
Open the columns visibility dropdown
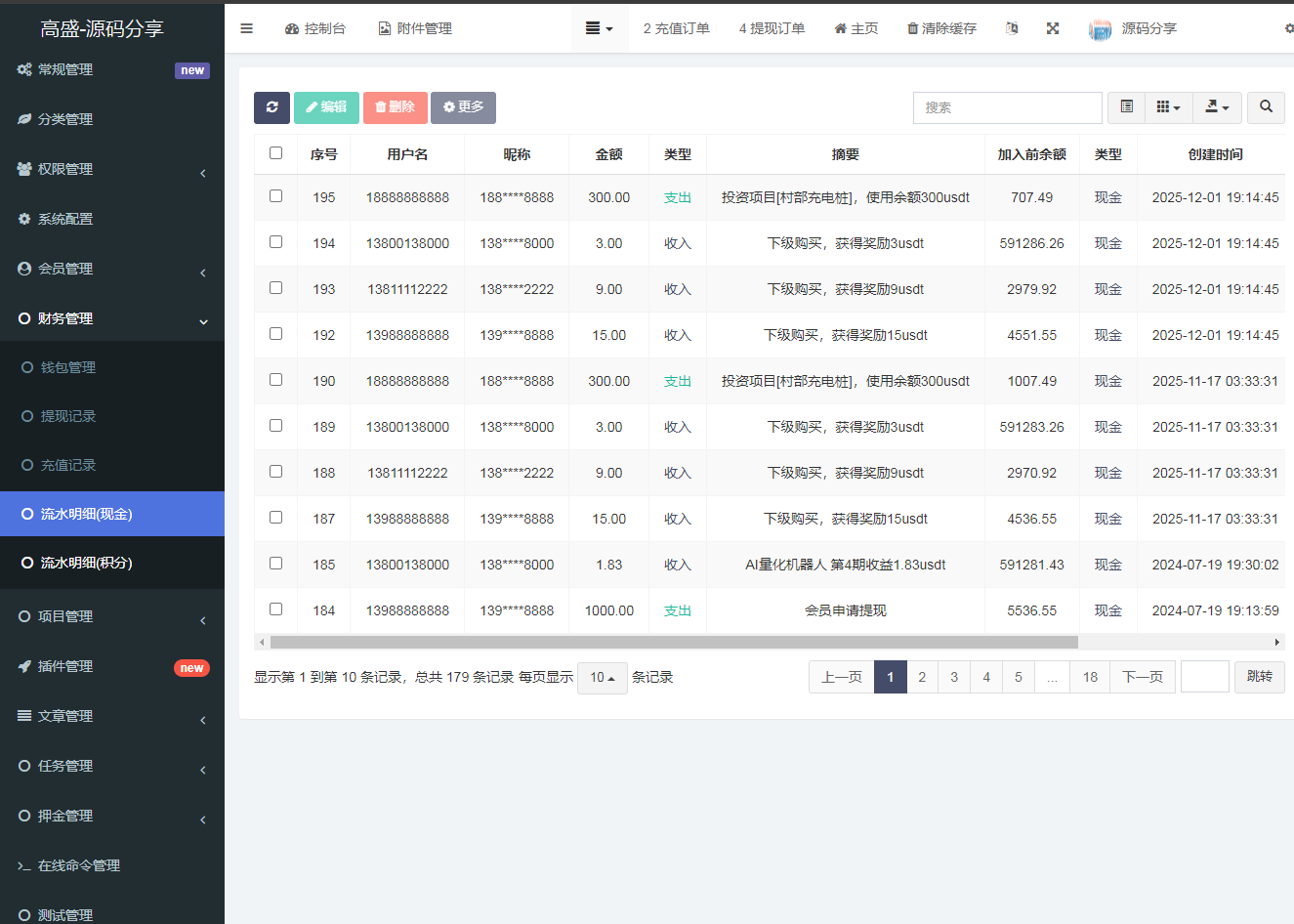(1168, 107)
